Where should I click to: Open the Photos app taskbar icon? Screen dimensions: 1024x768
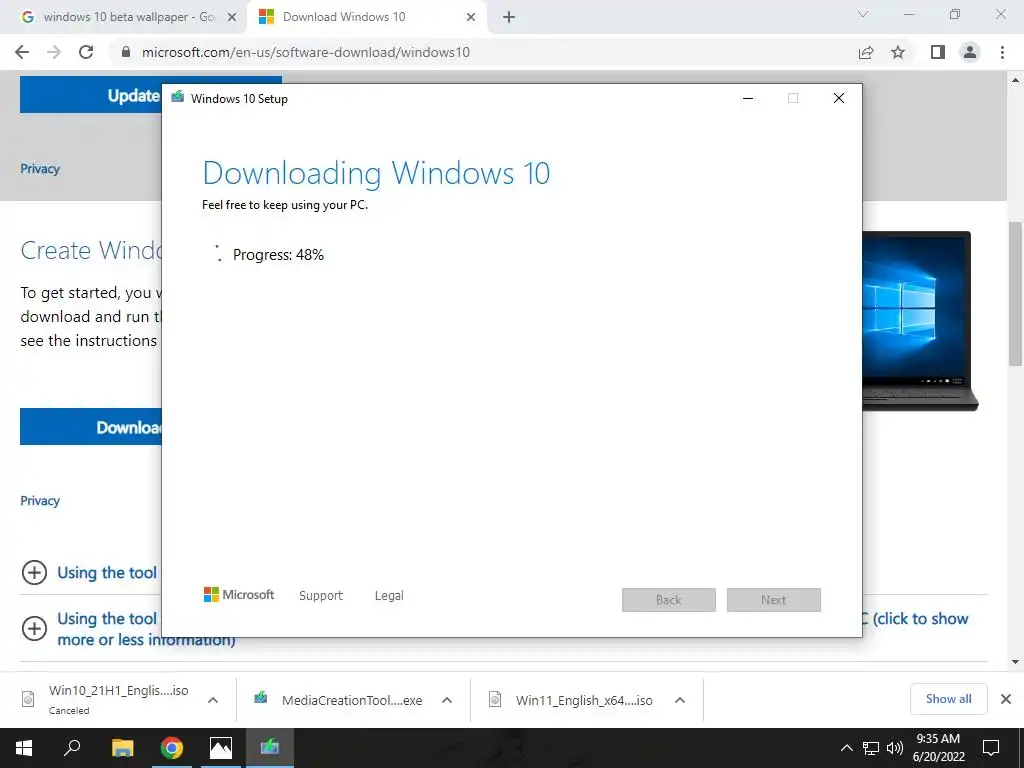pos(221,748)
